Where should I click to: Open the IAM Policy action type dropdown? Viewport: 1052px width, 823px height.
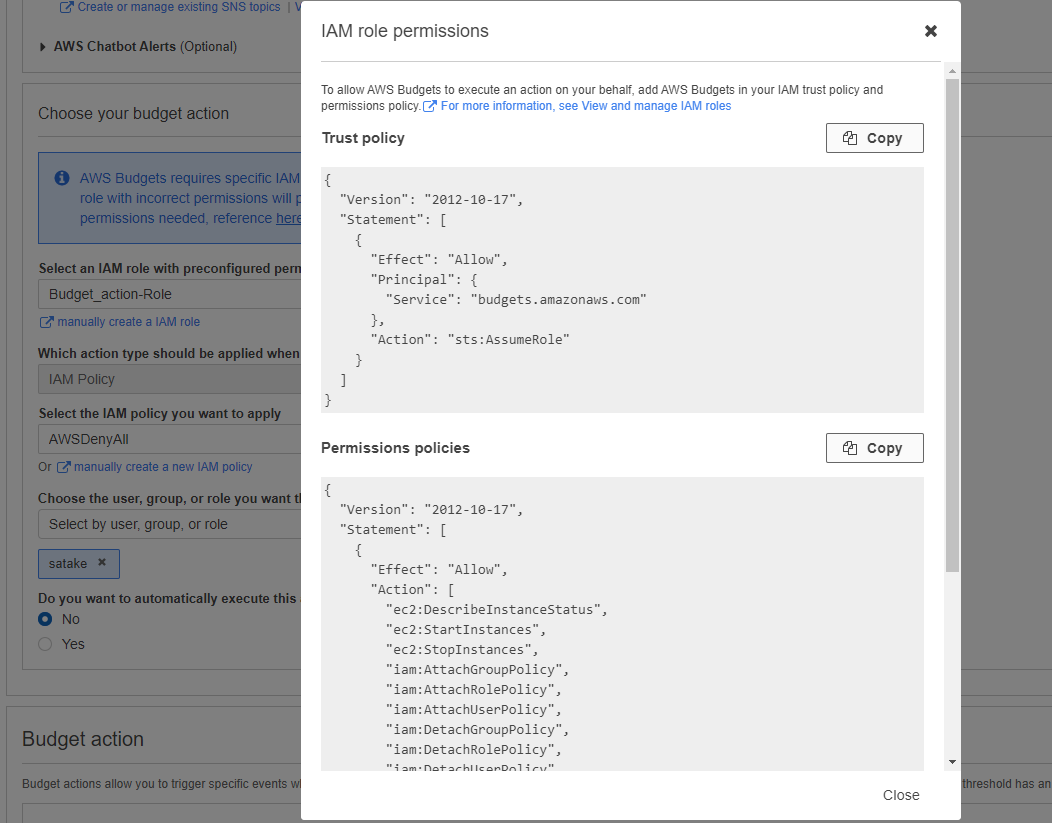[x=170, y=380]
